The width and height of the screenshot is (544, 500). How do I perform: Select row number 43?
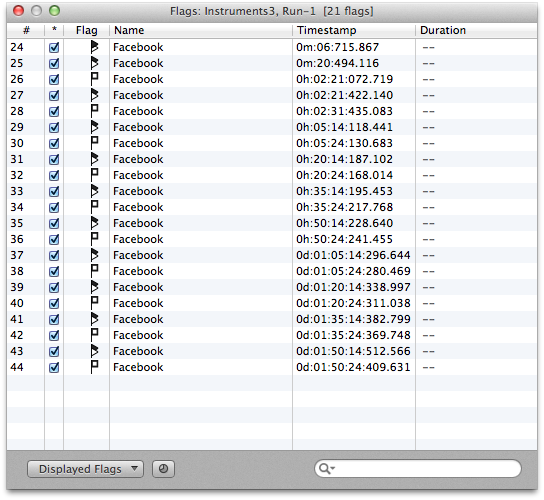pyautogui.click(x=17, y=351)
